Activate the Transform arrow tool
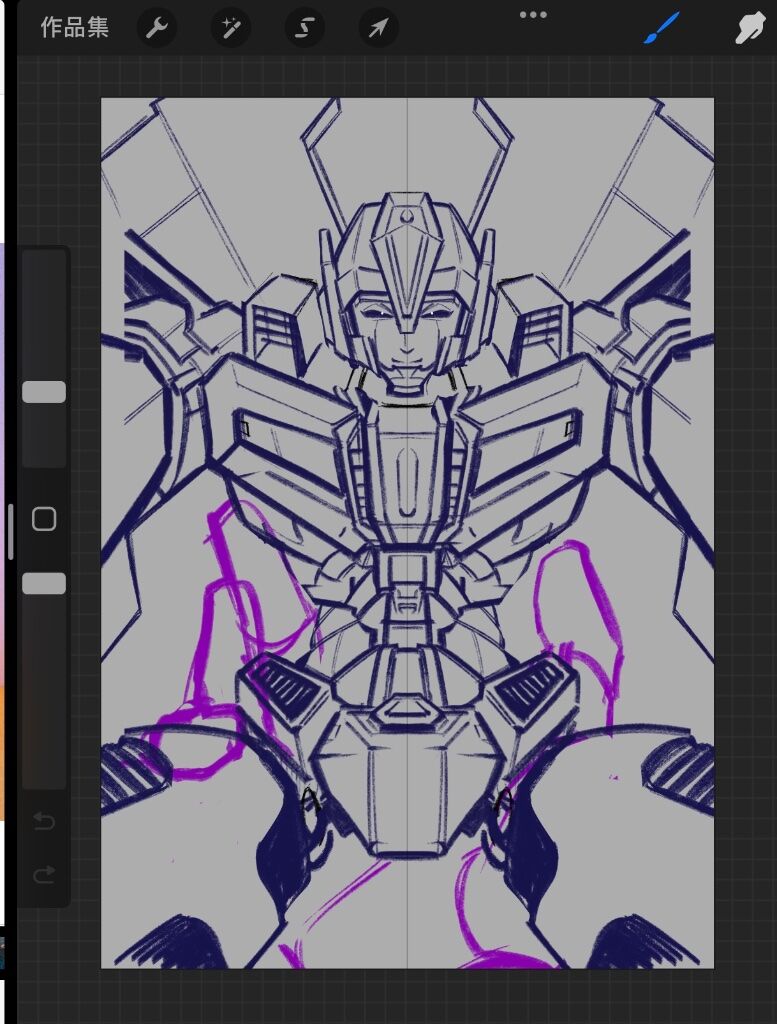The image size is (777, 1024). (x=379, y=28)
